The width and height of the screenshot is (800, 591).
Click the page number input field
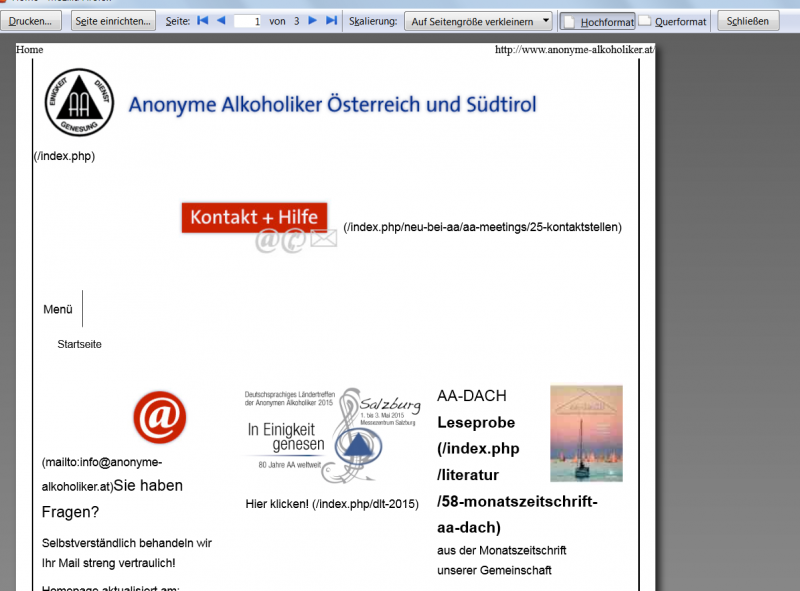[x=247, y=21]
